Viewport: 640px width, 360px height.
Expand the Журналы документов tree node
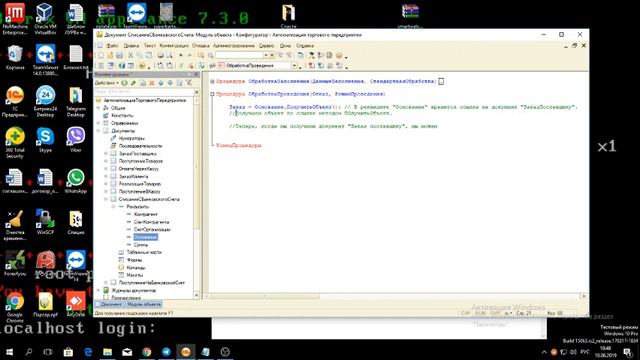coord(98,290)
